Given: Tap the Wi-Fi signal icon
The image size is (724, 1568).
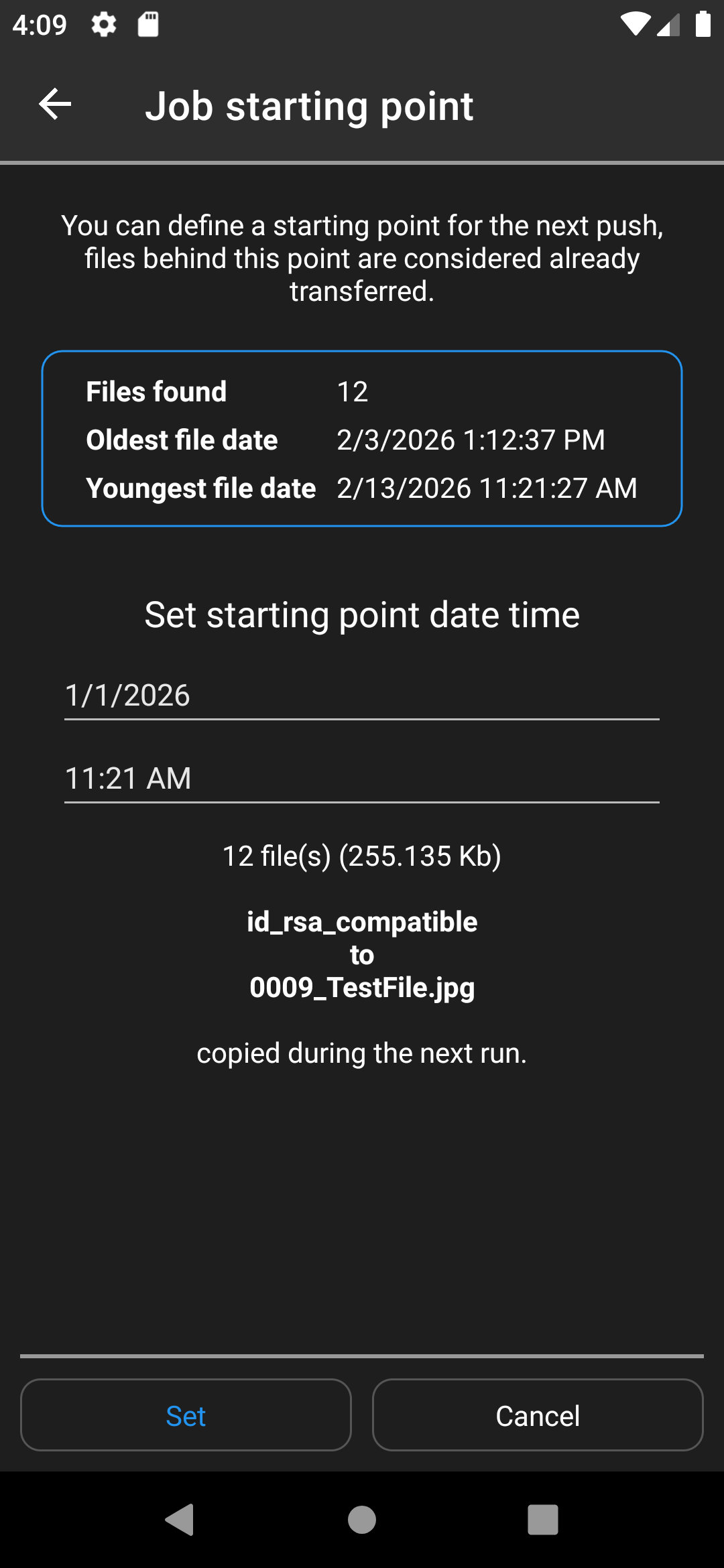Looking at the screenshot, I should [x=634, y=25].
